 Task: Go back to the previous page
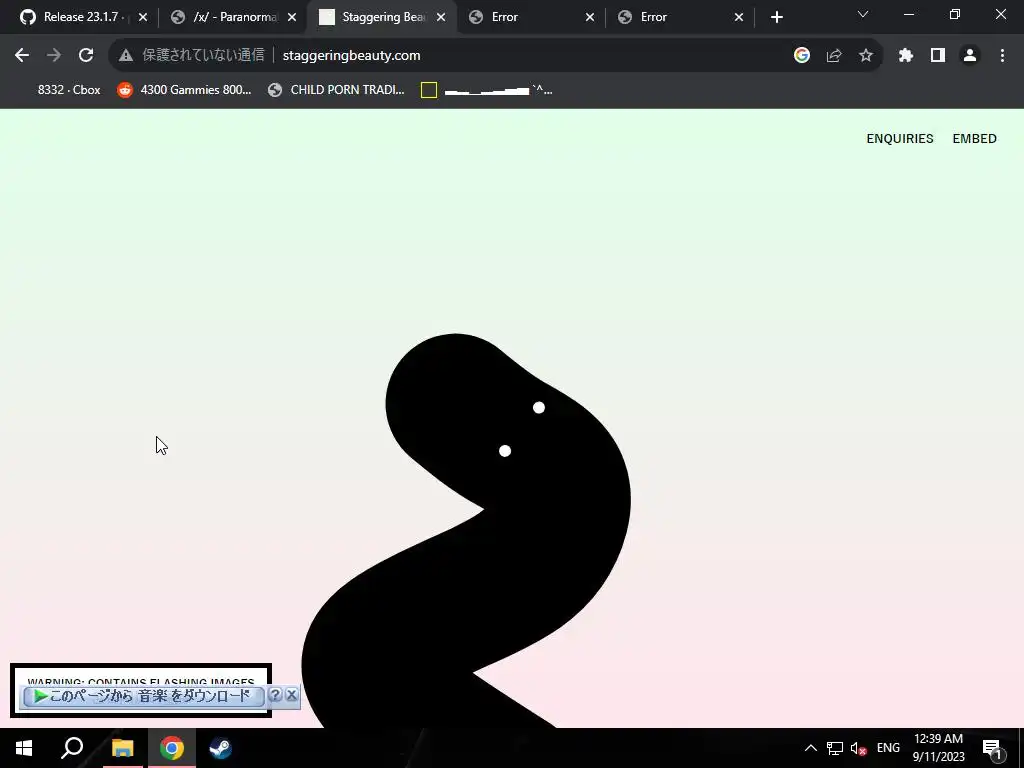click(x=22, y=56)
